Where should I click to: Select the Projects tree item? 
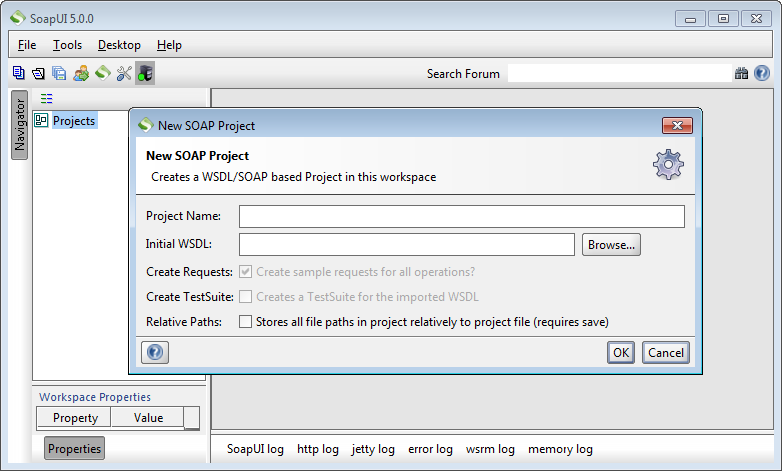pos(74,120)
